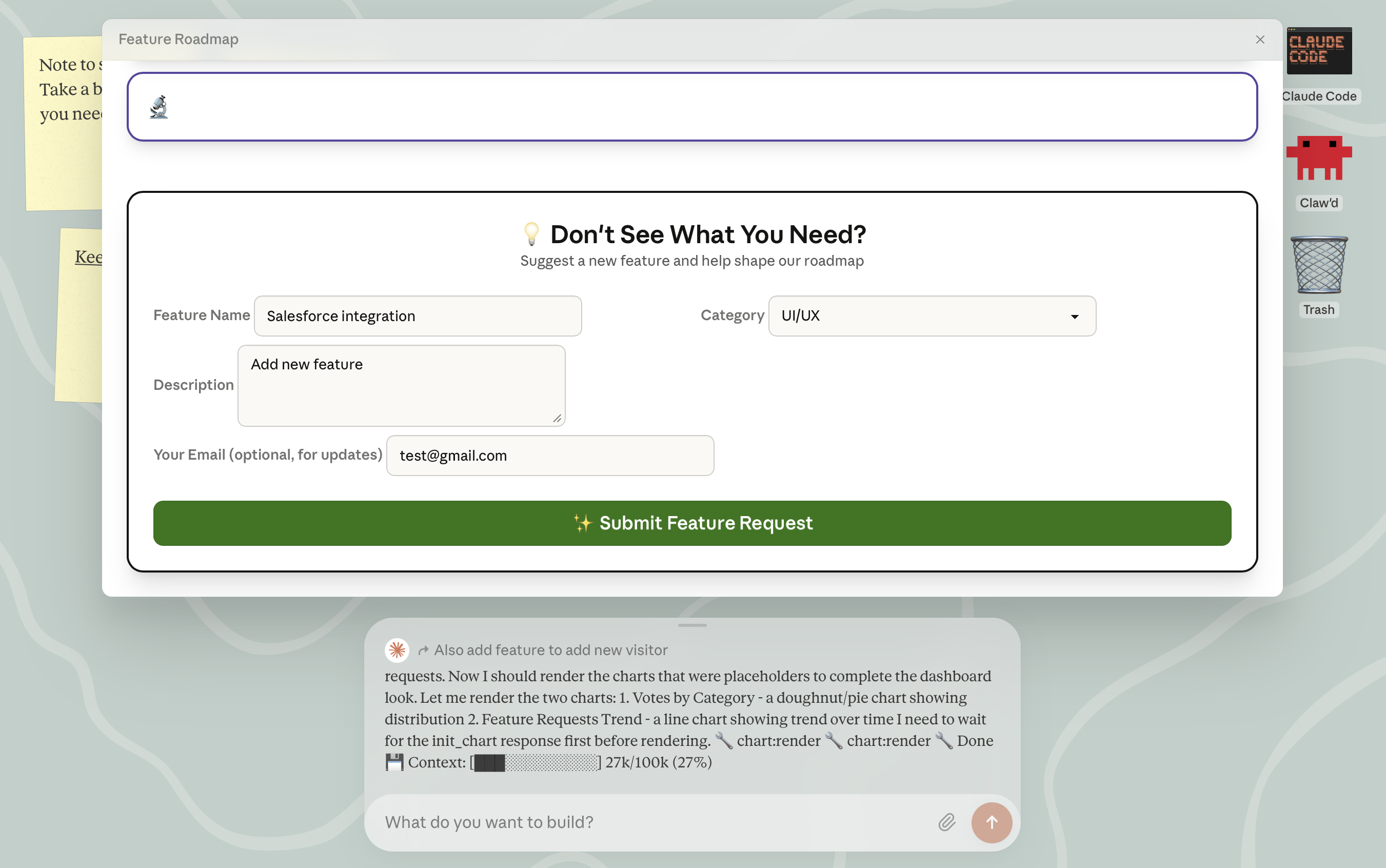Screen dimensions: 1386x868
Task: Click the email field containing test@gmail.com
Action: click(549, 455)
